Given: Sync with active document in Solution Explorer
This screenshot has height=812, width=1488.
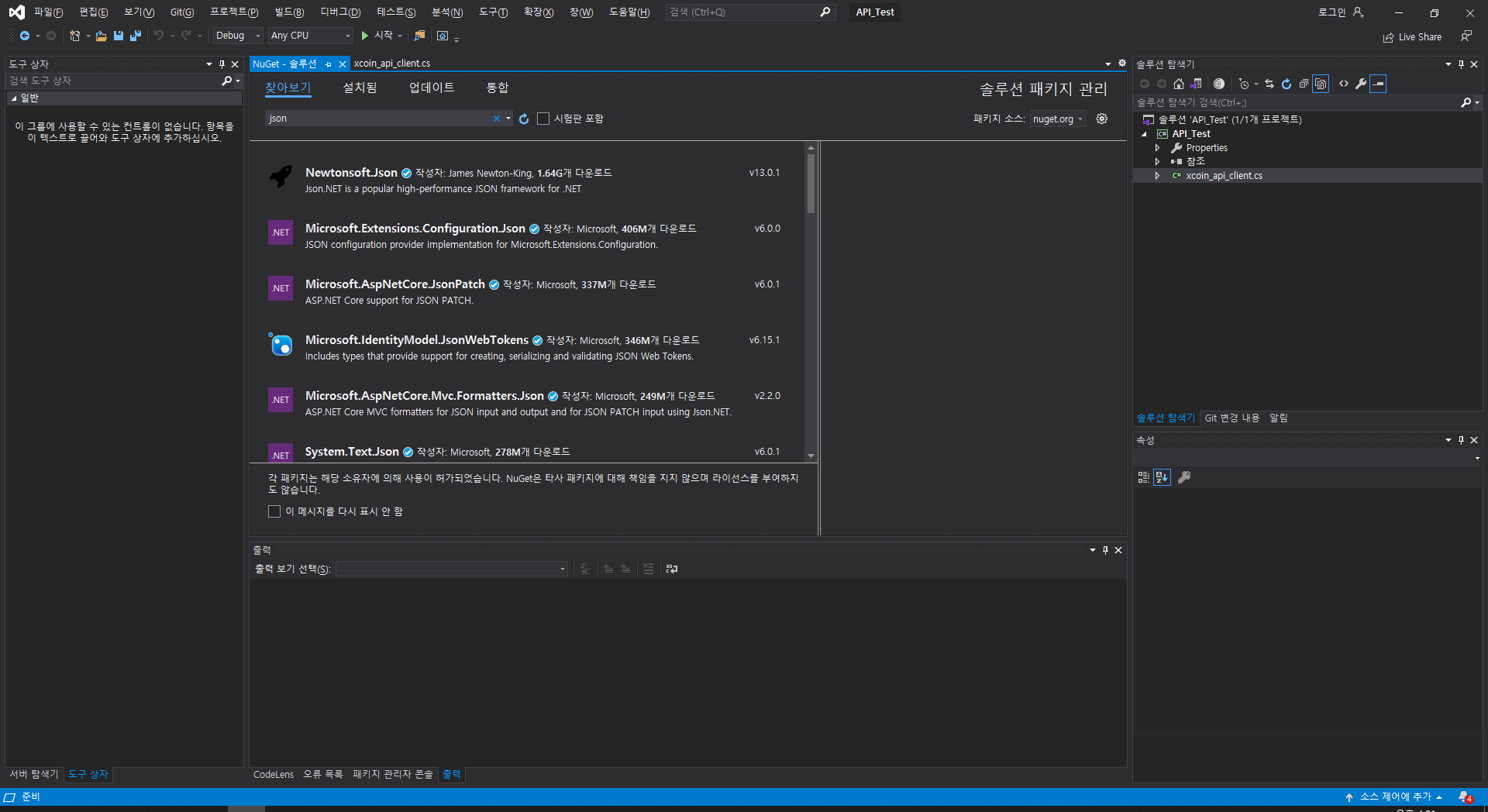Looking at the screenshot, I should [x=1269, y=84].
